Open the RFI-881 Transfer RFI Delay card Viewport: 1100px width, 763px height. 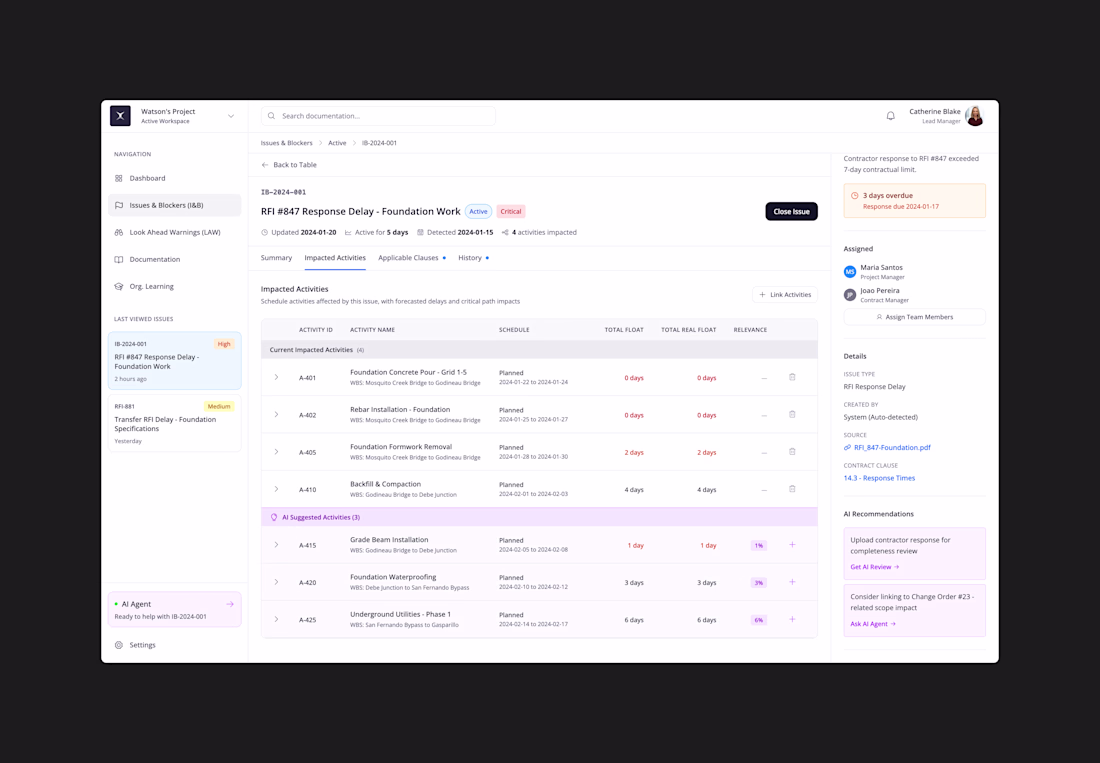(175, 423)
